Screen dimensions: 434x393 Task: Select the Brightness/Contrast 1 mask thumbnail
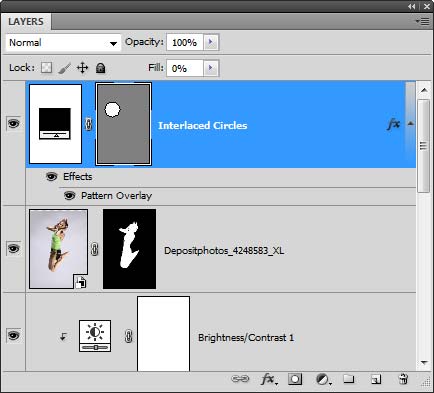pos(163,334)
